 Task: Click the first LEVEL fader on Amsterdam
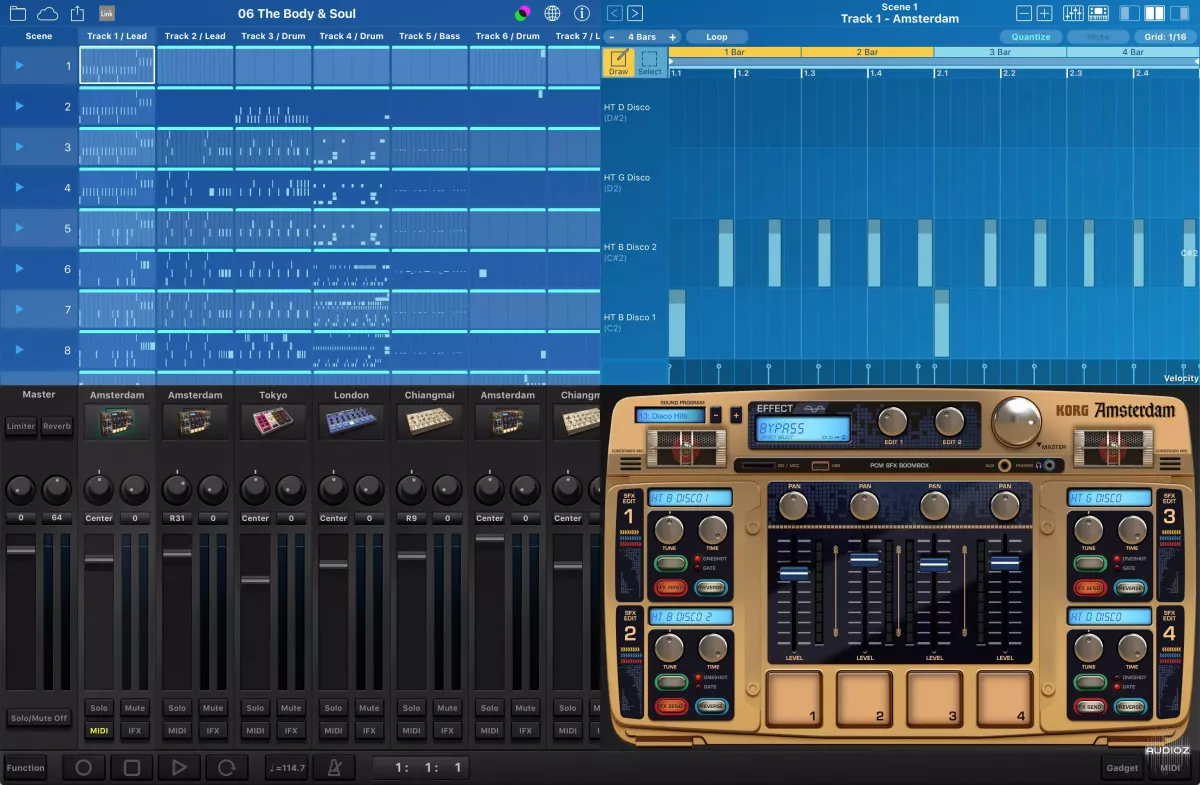point(794,574)
